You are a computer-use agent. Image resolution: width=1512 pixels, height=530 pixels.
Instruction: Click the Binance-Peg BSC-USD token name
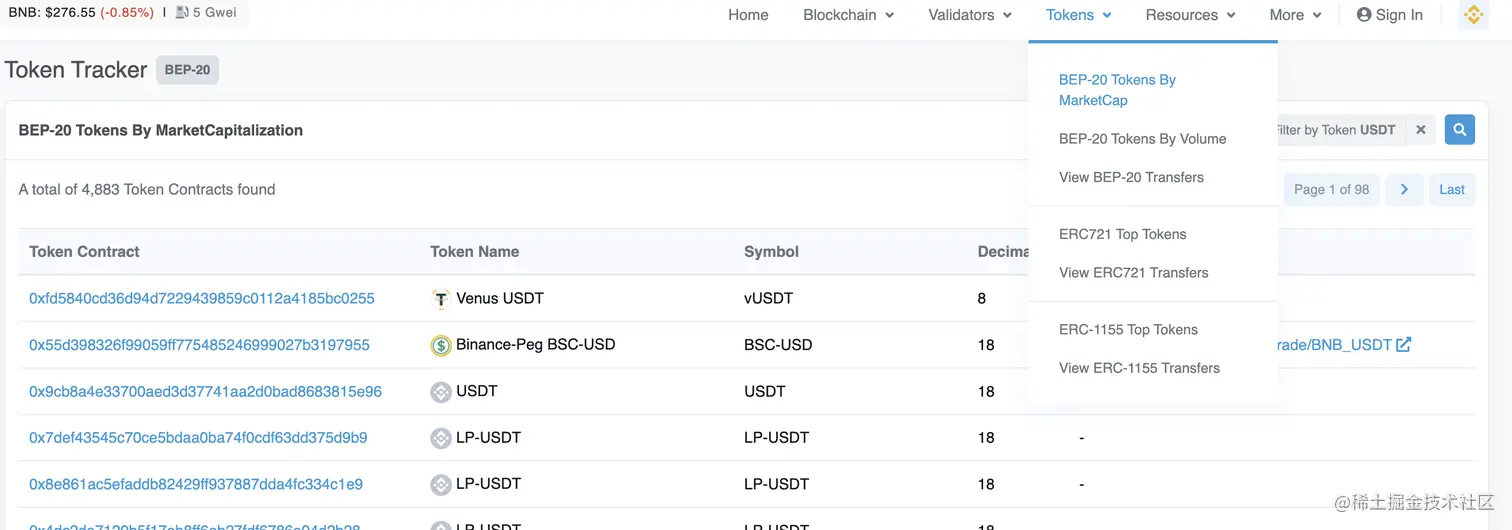point(535,344)
